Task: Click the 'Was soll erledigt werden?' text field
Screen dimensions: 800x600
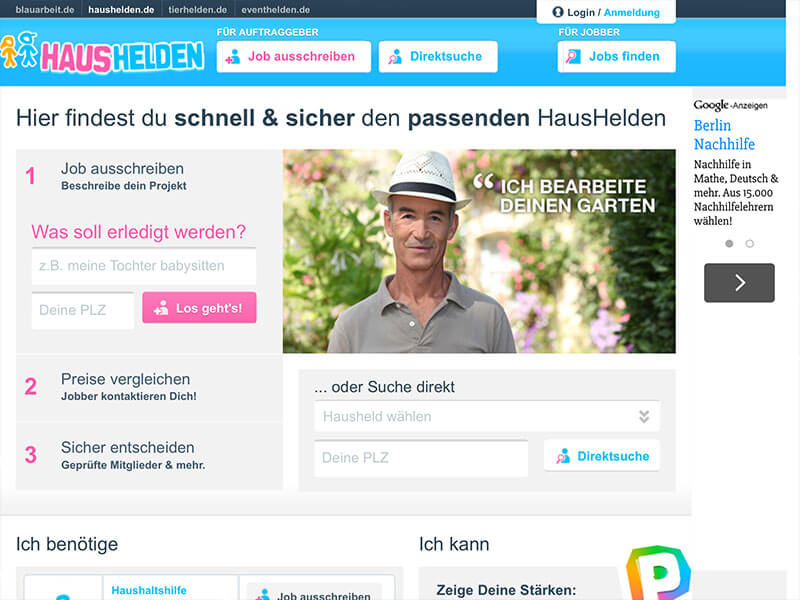Action: tap(144, 266)
